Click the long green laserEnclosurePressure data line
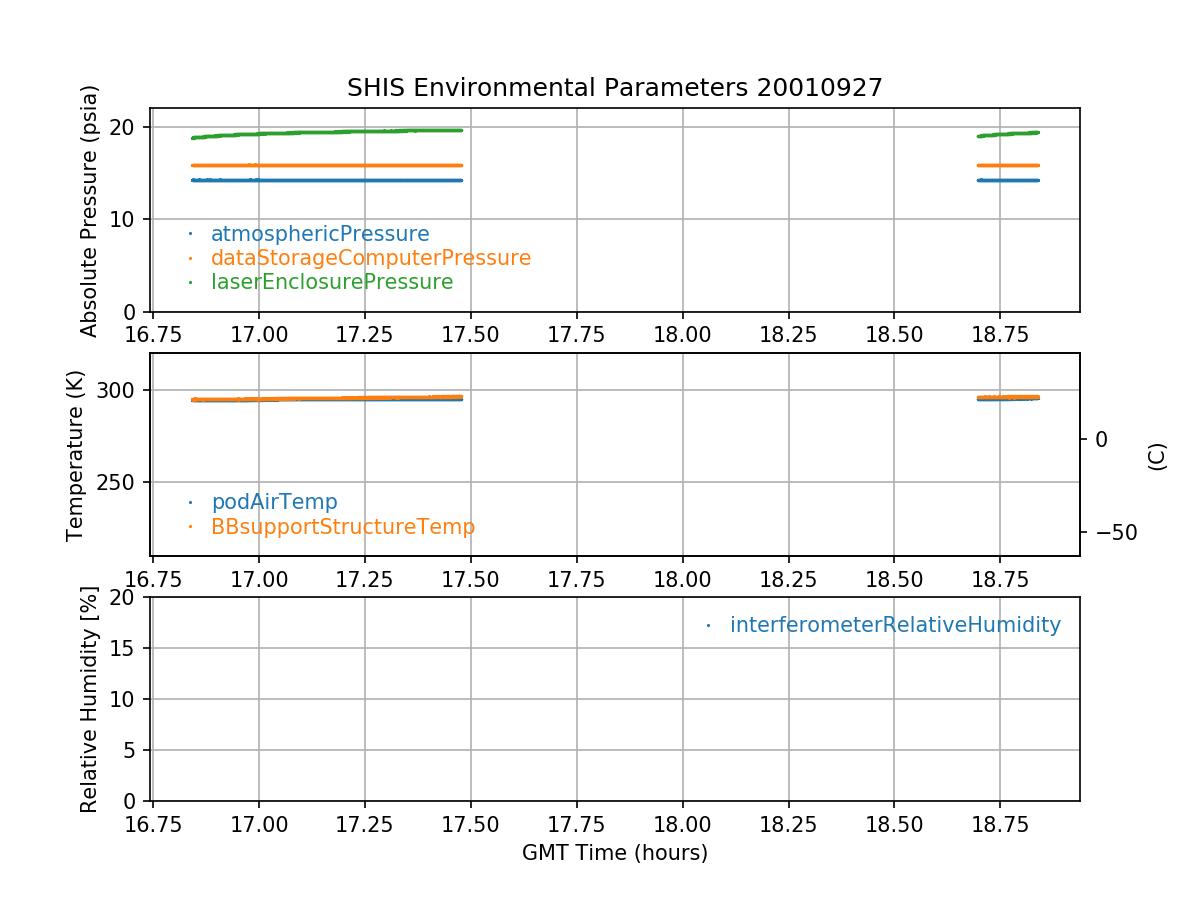The image size is (1200, 900). [330, 132]
